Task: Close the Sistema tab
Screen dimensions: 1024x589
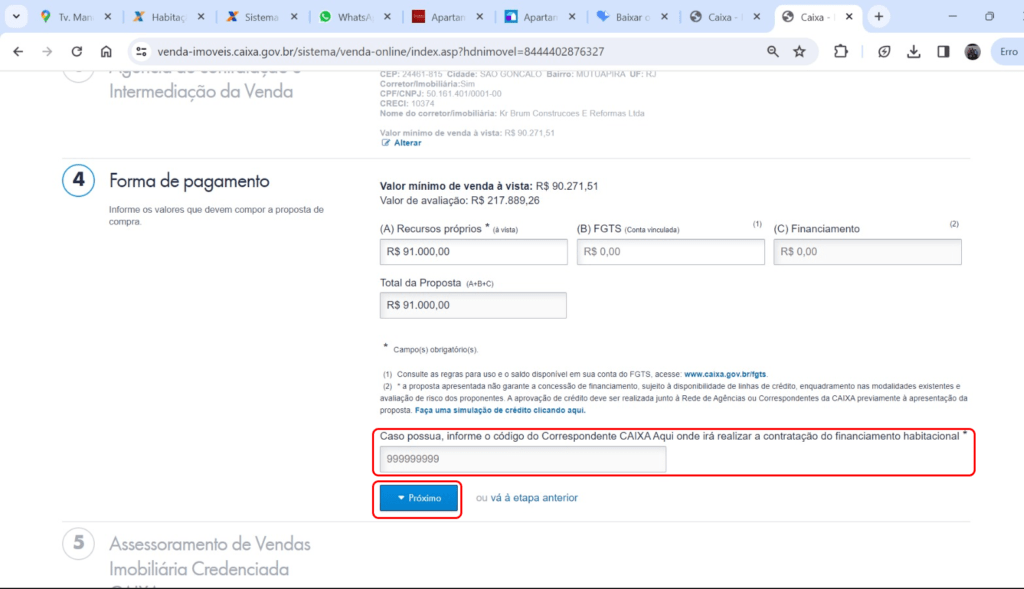Action: pos(294,17)
